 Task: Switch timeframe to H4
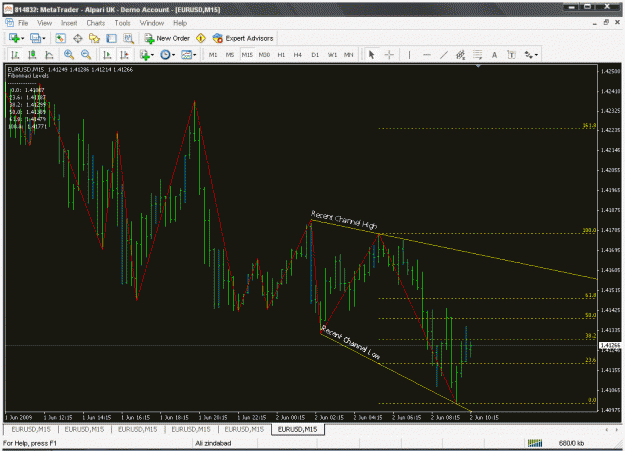click(x=298, y=55)
